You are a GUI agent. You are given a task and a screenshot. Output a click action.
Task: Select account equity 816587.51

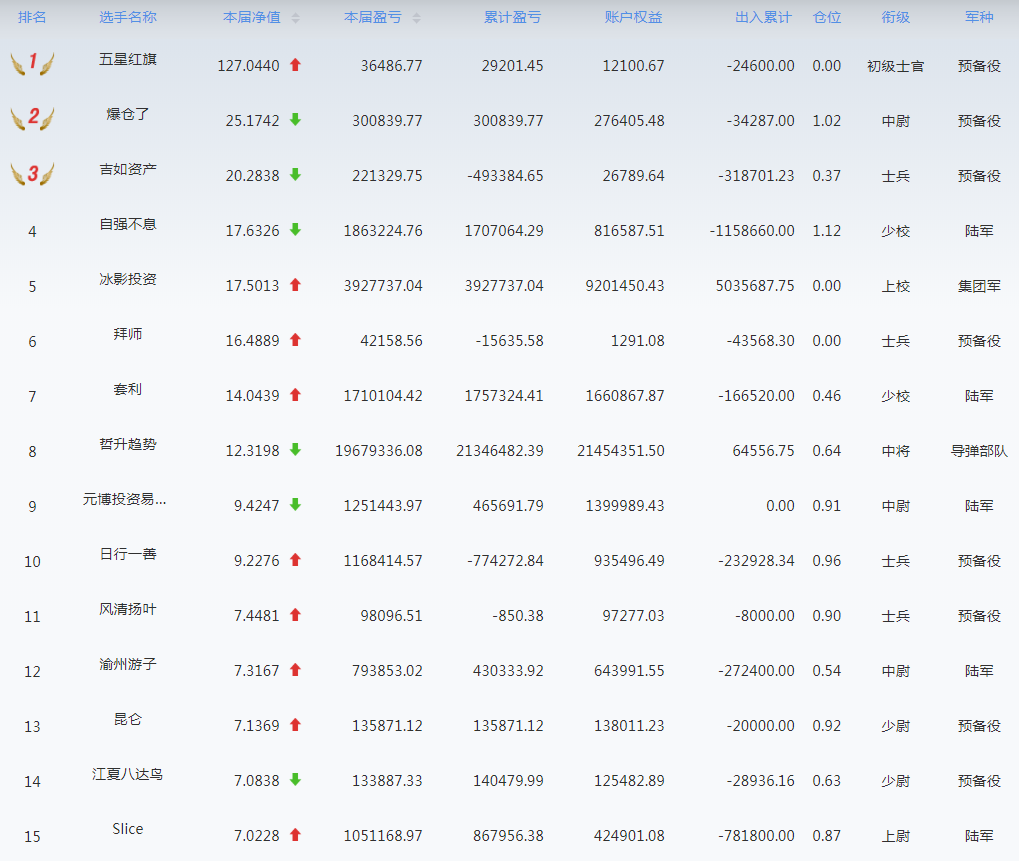[x=629, y=231]
